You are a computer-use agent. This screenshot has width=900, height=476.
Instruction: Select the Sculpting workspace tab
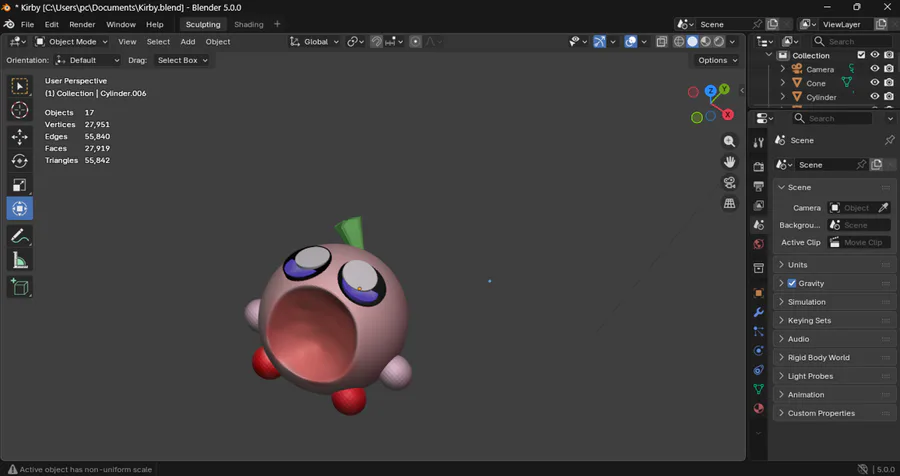pos(203,25)
